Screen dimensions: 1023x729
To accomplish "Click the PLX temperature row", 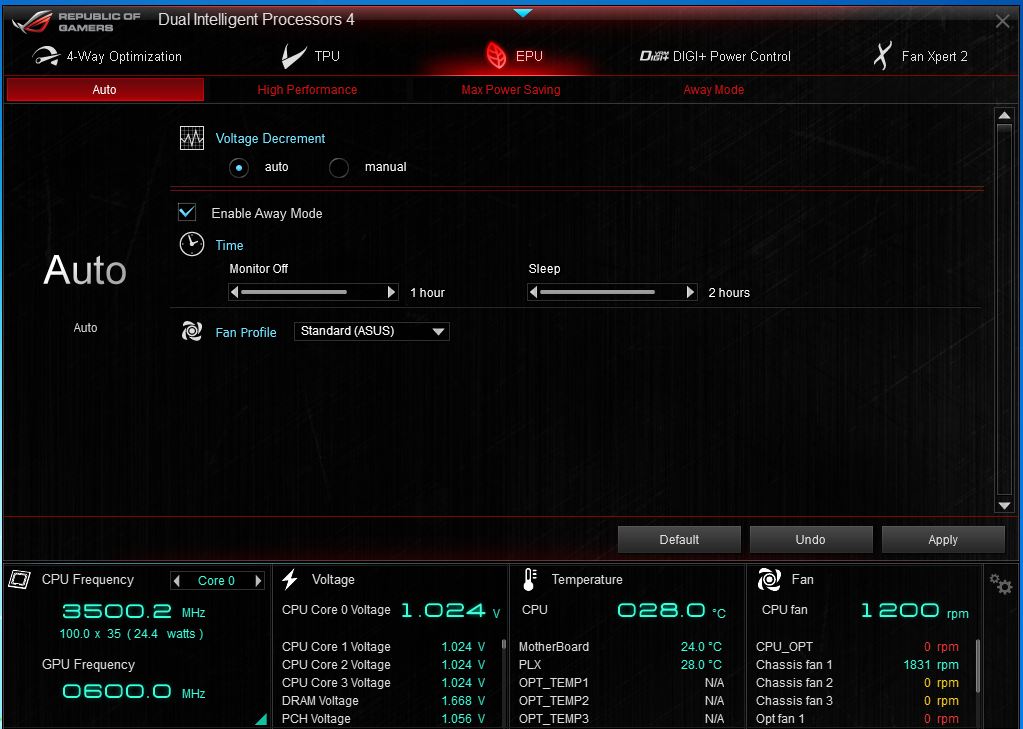I will [620, 664].
